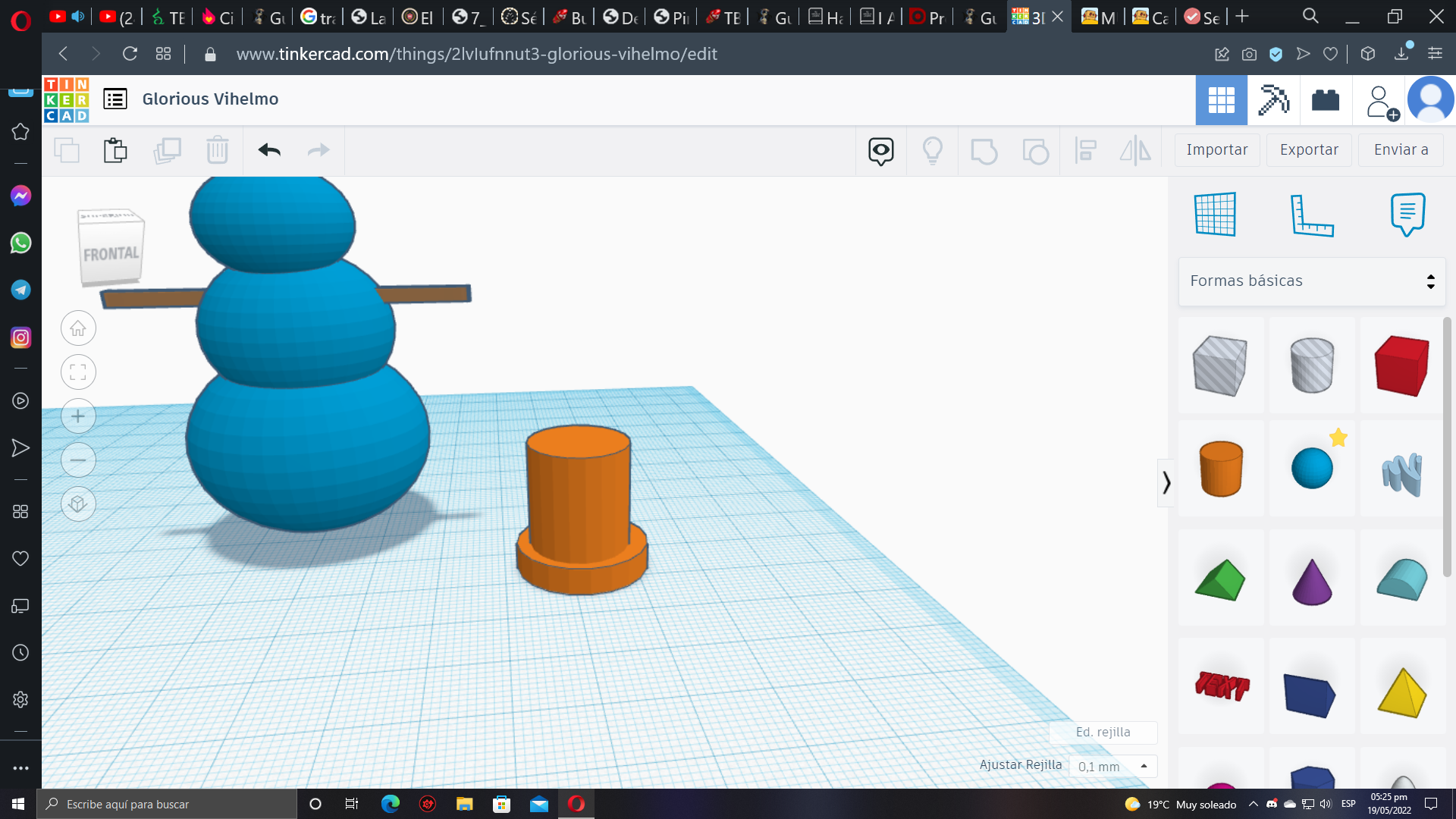
Task: Collapse the shapes panel with the chevron
Action: tap(1166, 482)
